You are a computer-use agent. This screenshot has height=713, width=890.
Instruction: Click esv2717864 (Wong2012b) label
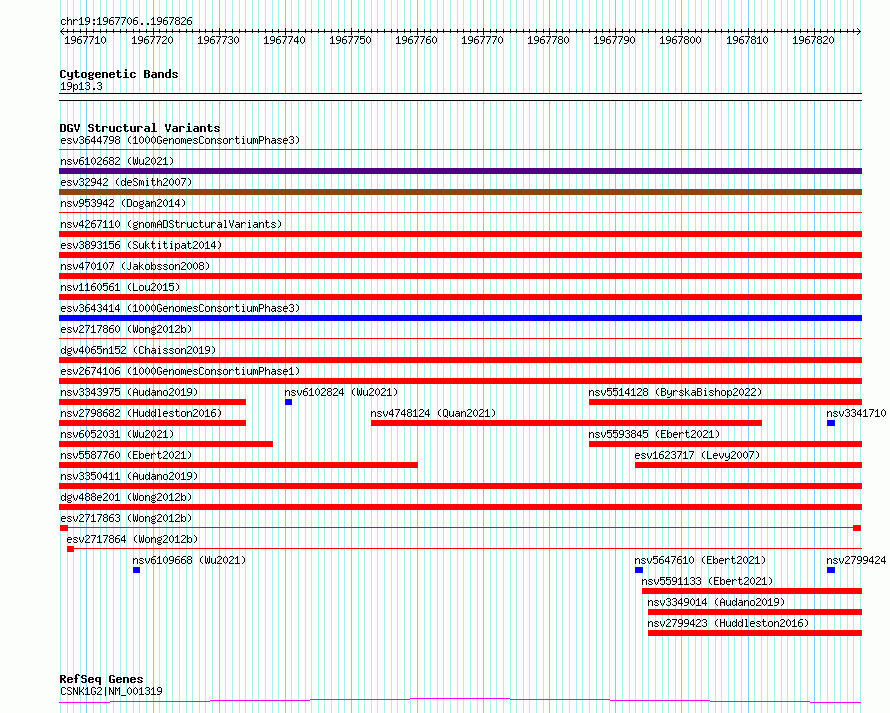(132, 539)
